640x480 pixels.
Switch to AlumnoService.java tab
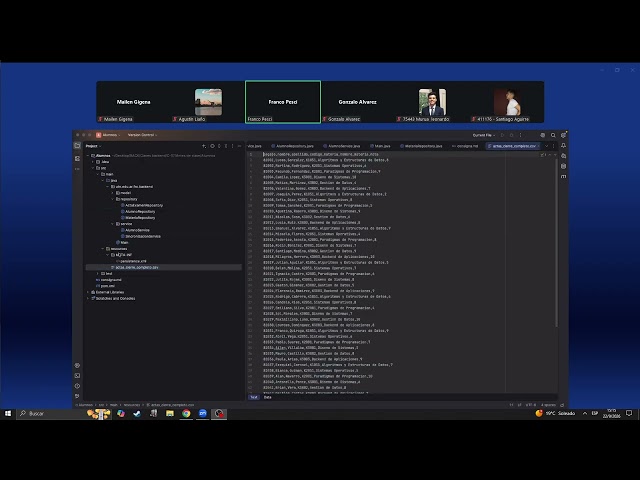[x=342, y=146]
